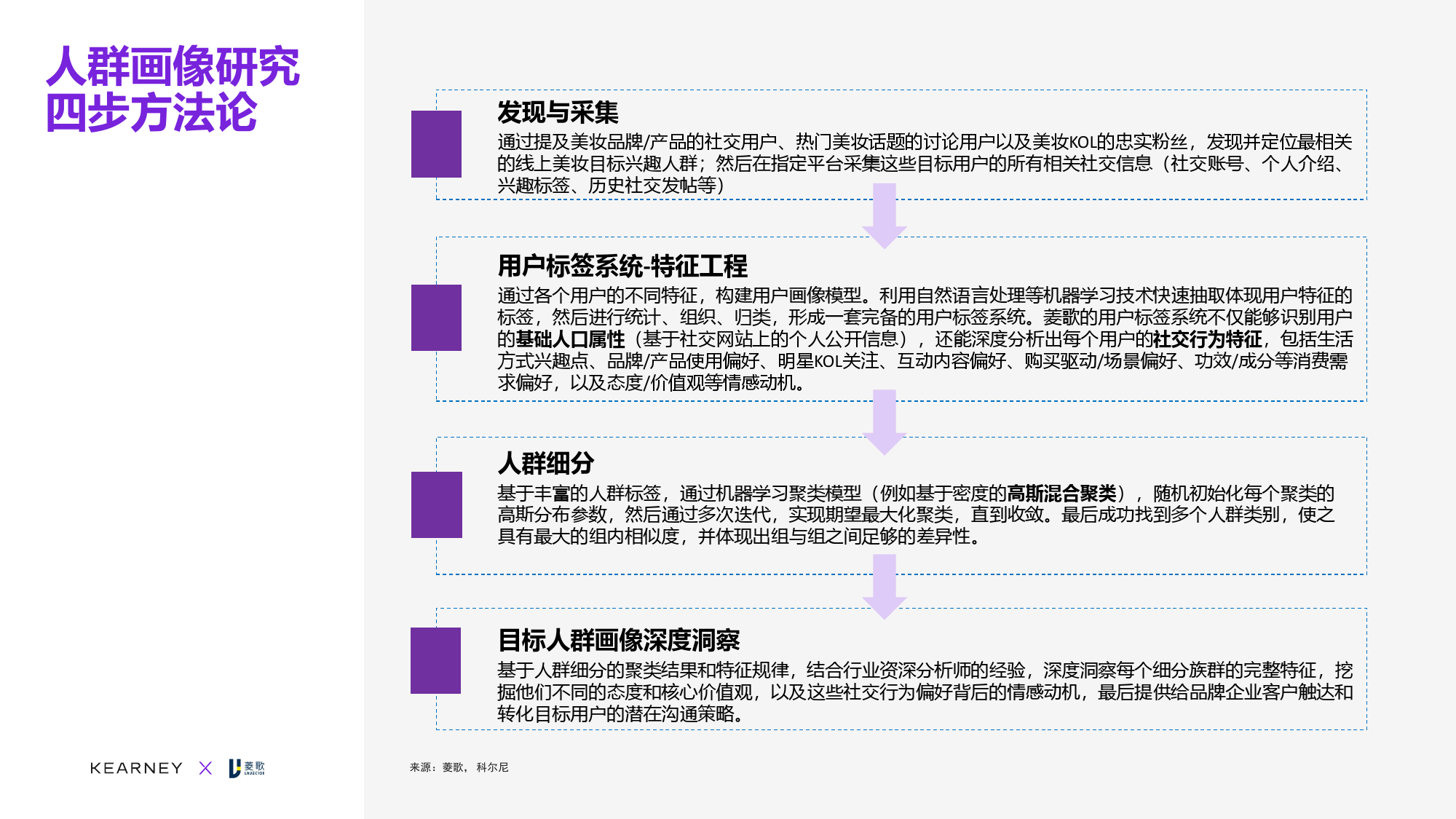Click the bold text 社交行为特征
1456x819 pixels.
[x=1207, y=339]
